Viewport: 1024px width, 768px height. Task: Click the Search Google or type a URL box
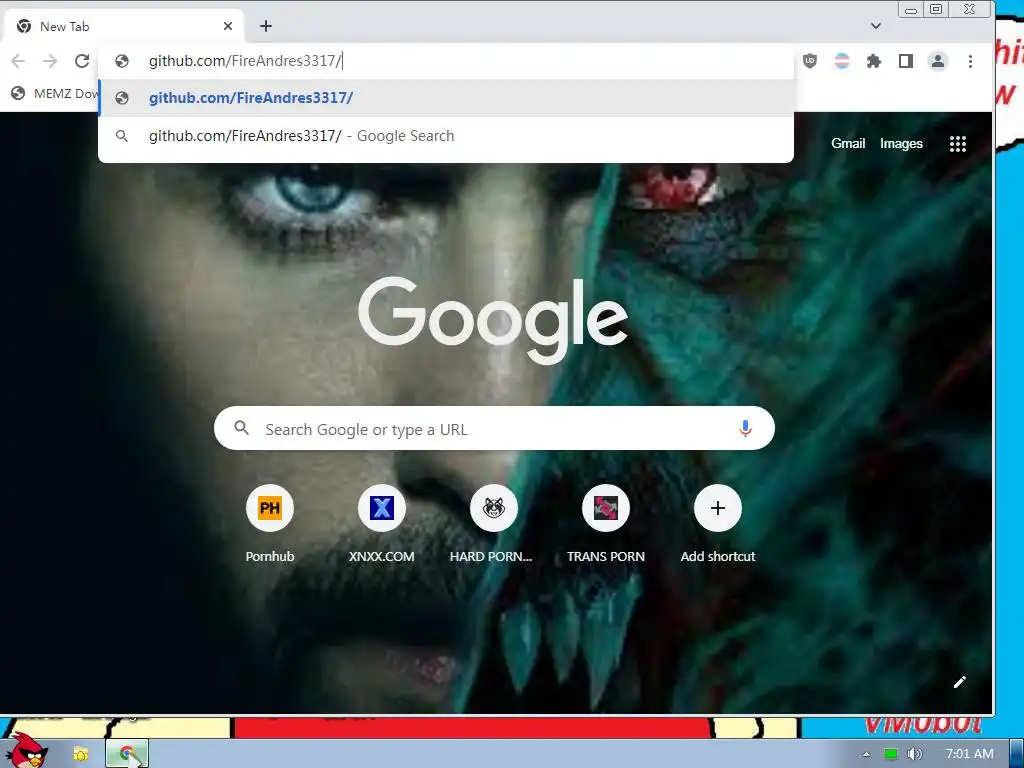pos(494,428)
